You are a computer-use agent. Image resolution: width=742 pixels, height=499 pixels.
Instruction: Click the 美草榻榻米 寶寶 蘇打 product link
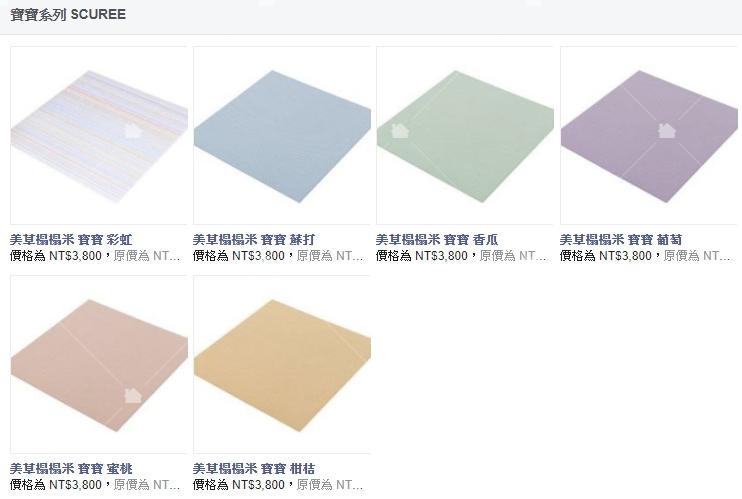[254, 240]
